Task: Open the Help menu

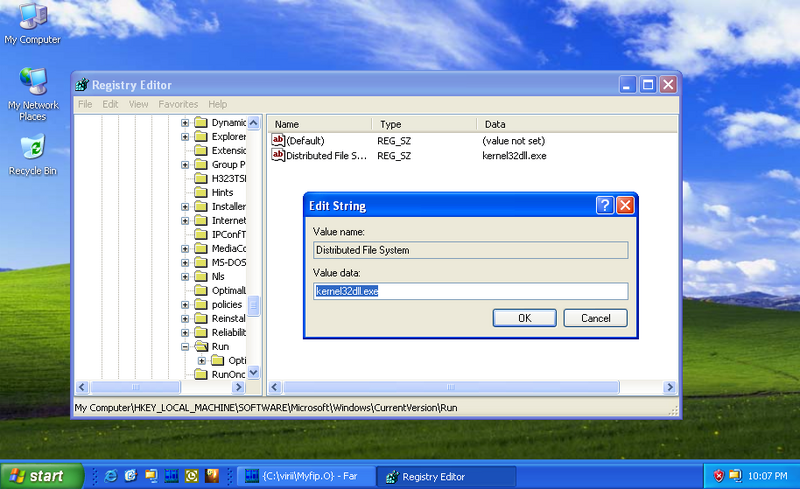Action: pos(217,104)
